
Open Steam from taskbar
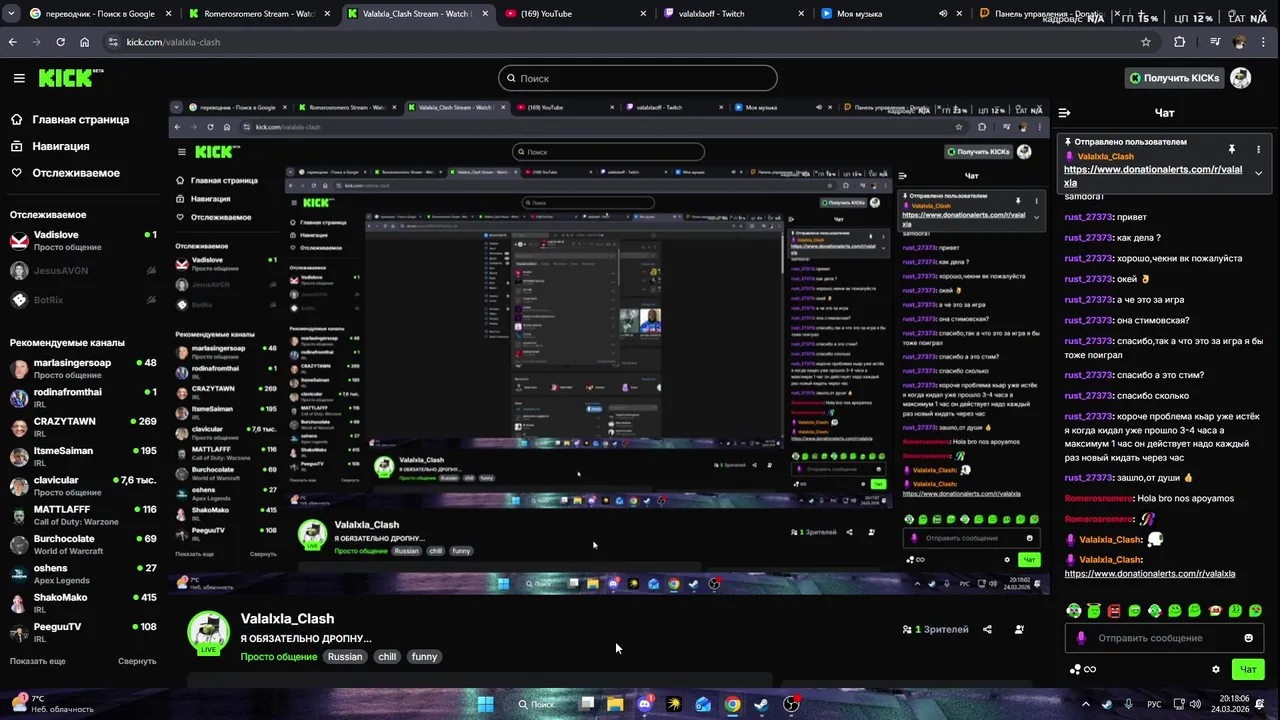click(761, 704)
